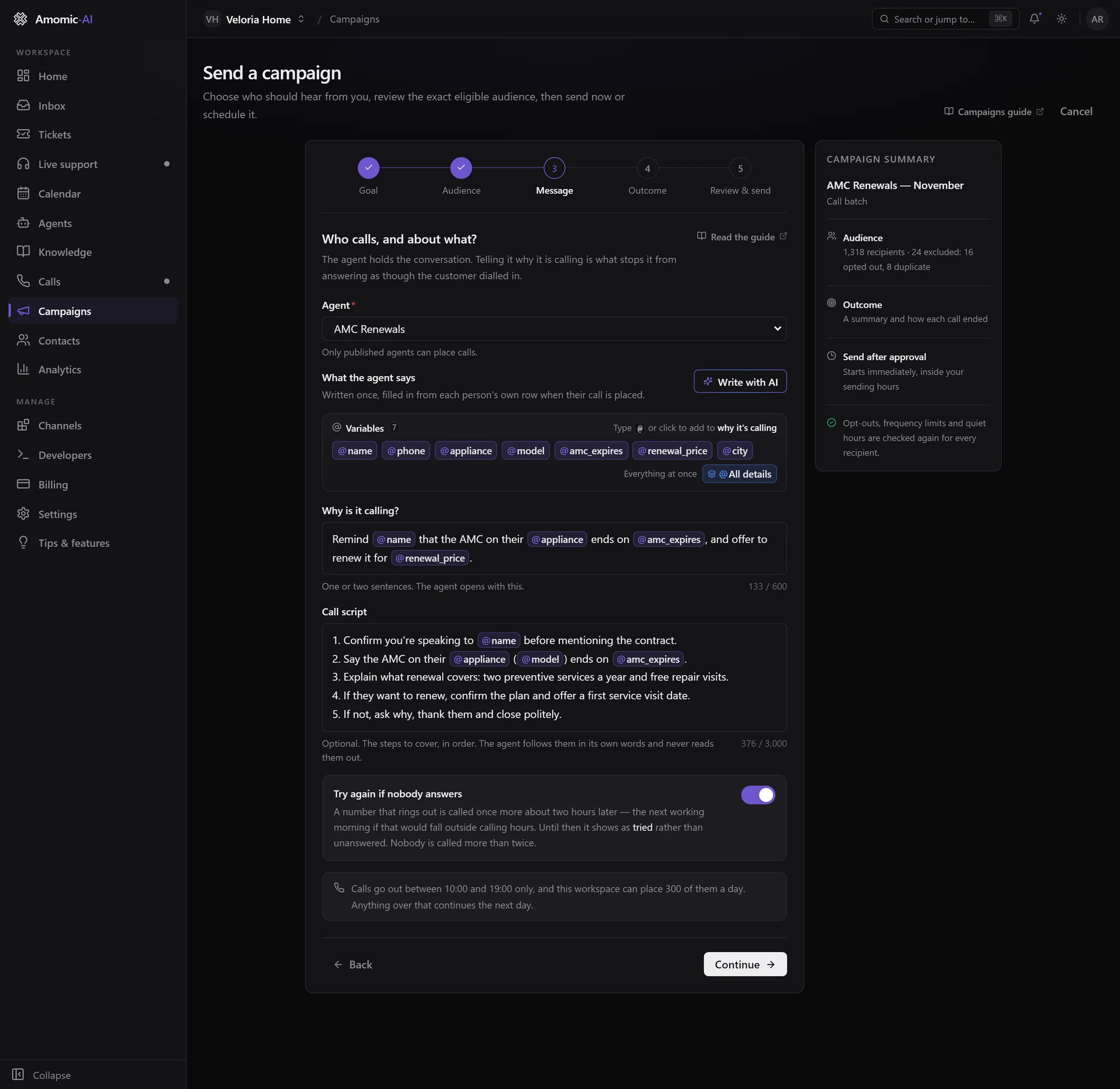
Task: Click into the Why is it calling text box
Action: (x=554, y=549)
